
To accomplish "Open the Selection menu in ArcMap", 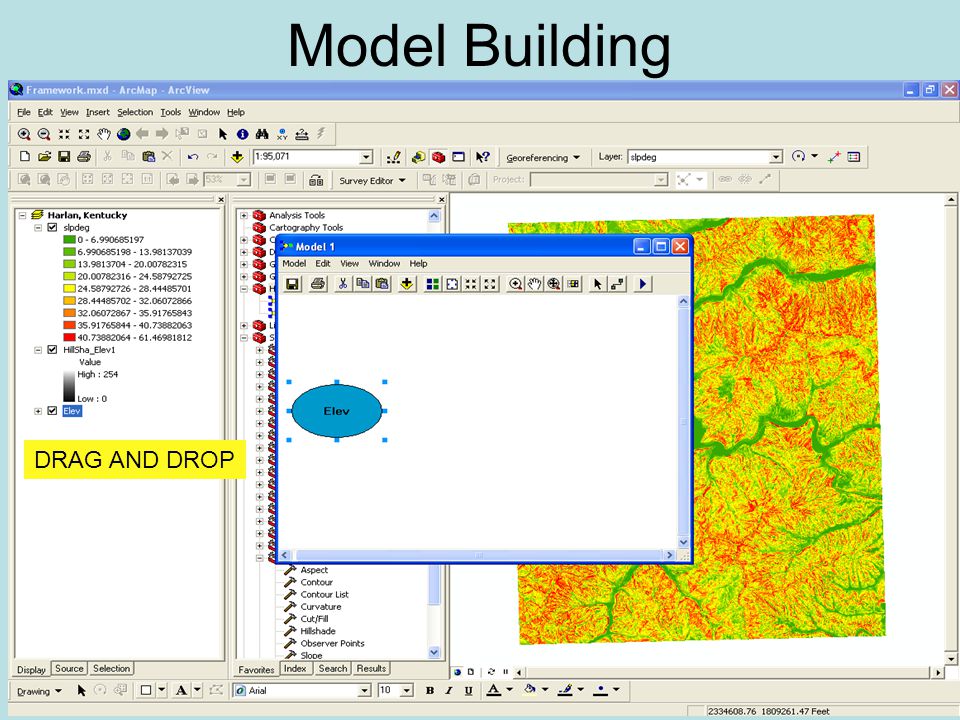I will (135, 112).
